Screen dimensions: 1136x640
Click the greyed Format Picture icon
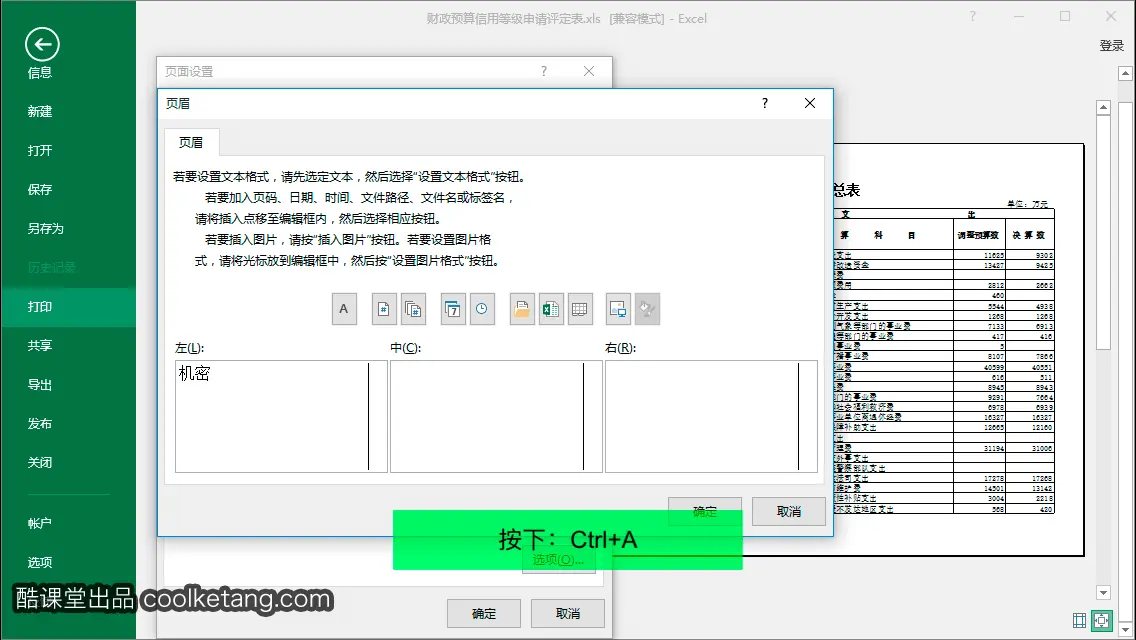click(x=647, y=309)
